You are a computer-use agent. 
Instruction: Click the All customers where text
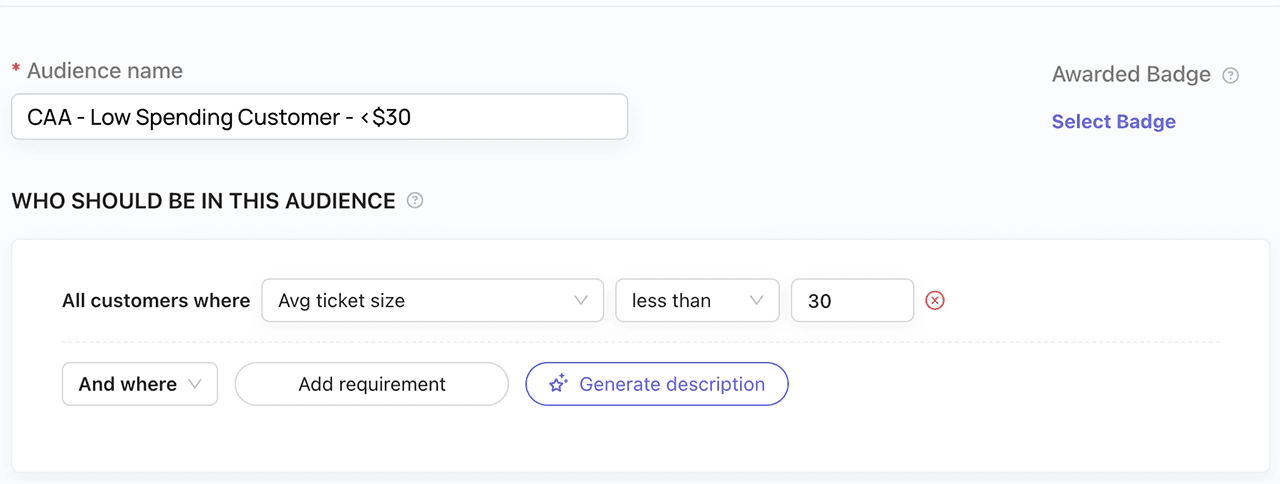click(156, 300)
